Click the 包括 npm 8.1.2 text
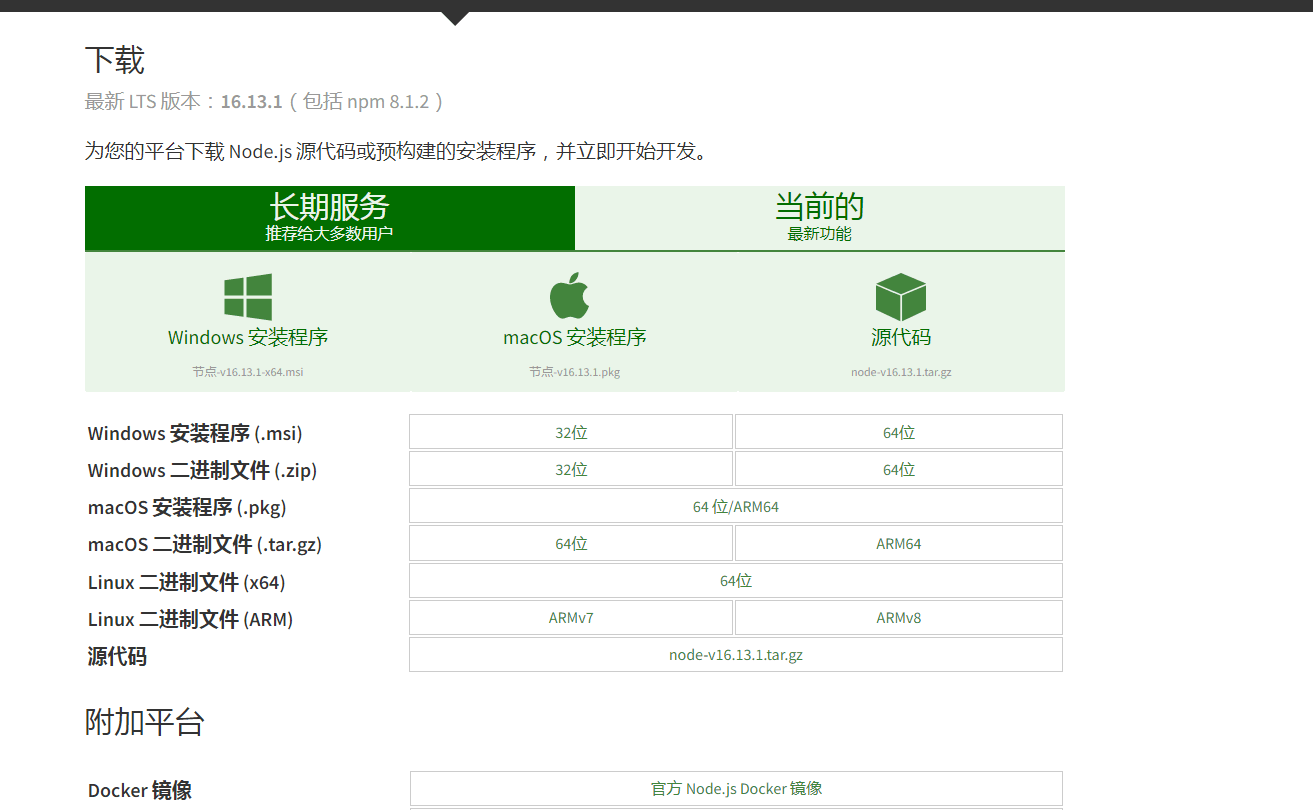The height and width of the screenshot is (810, 1313). (x=366, y=101)
